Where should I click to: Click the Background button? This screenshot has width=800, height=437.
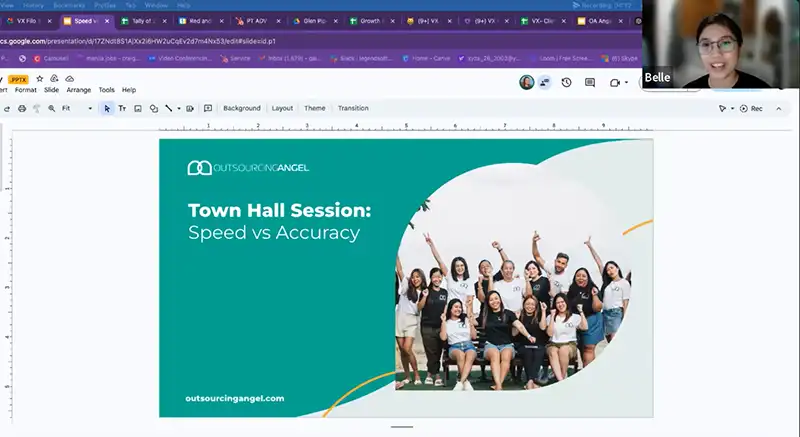(x=241, y=108)
